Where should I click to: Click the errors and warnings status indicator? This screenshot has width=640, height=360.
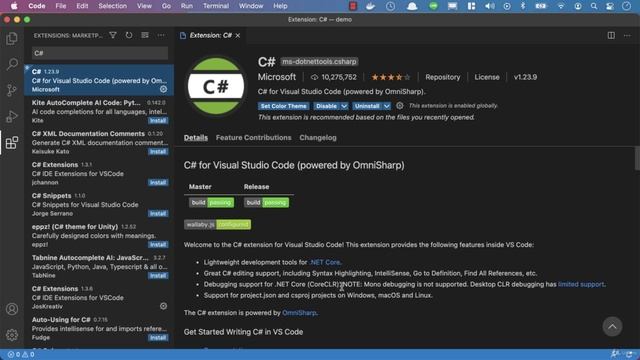click(21, 355)
